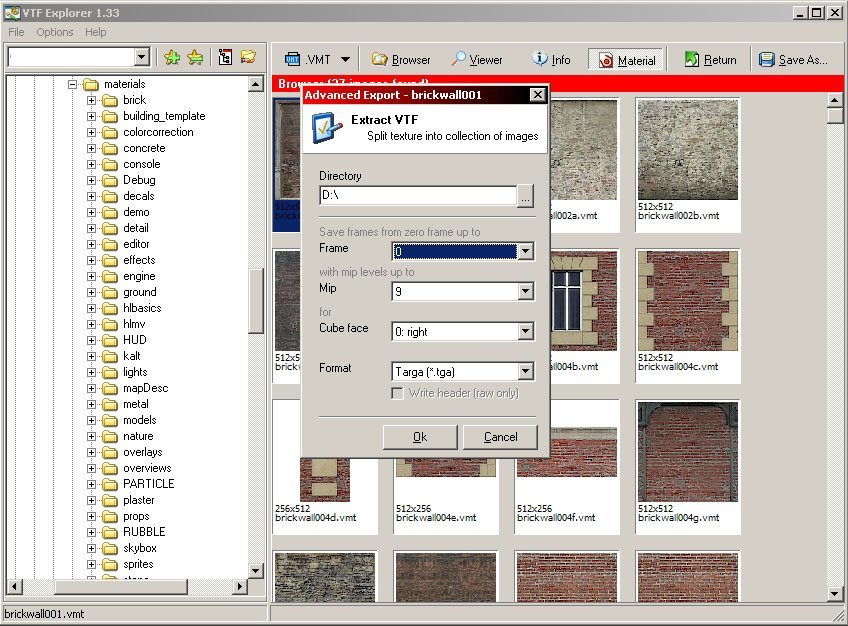Select the brickwall004c.vmt thumbnail

click(x=687, y=316)
